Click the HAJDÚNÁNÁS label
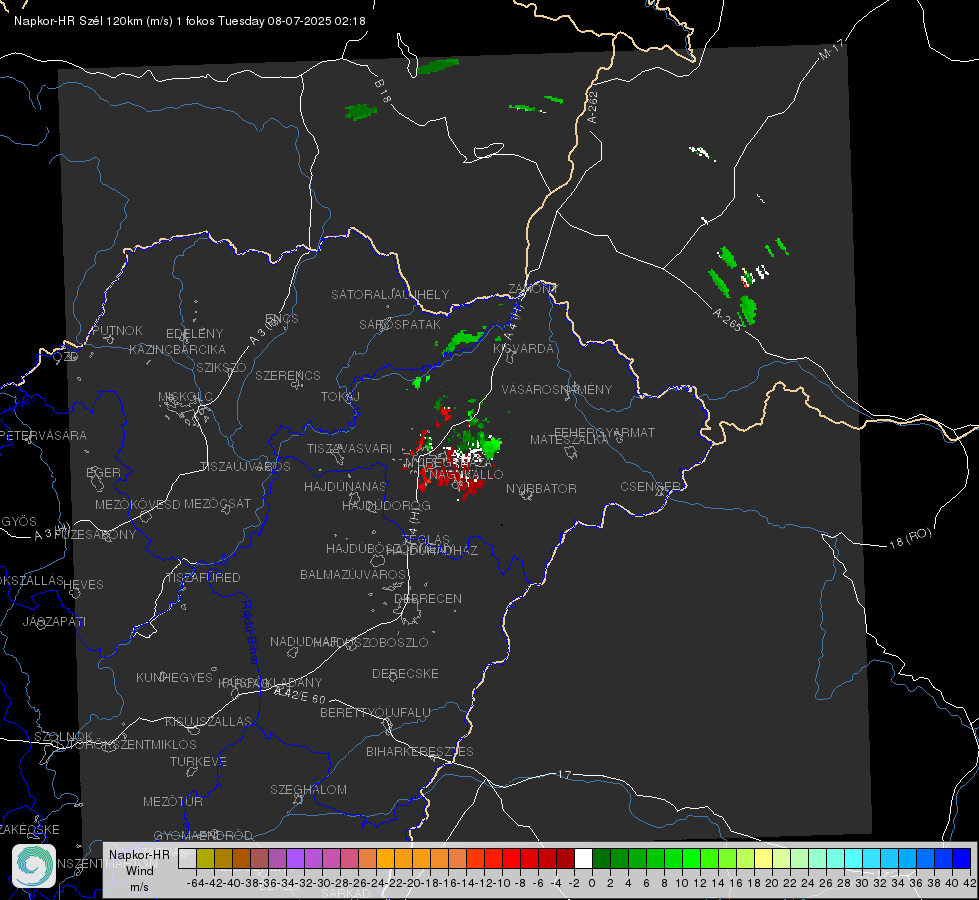 [x=345, y=486]
